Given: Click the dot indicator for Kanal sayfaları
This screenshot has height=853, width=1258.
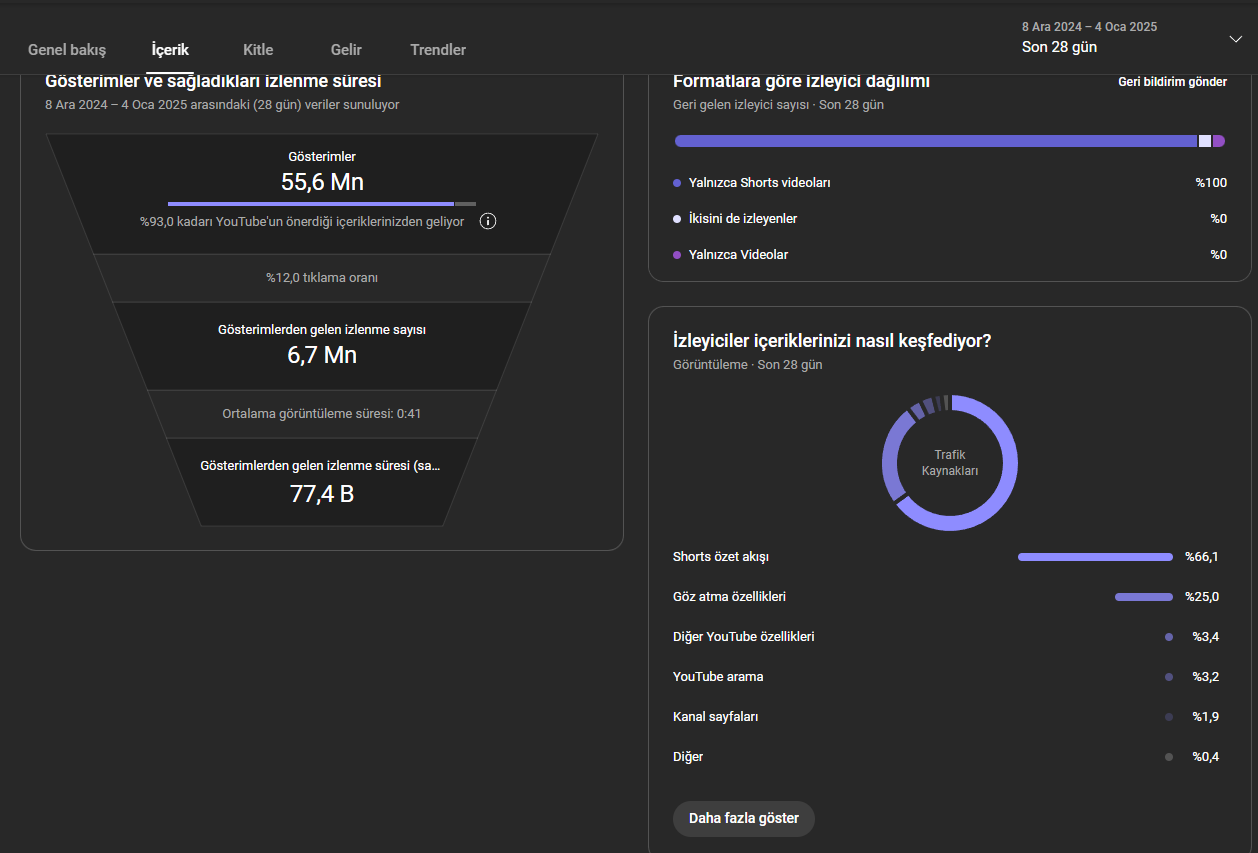Looking at the screenshot, I should point(1169,717).
